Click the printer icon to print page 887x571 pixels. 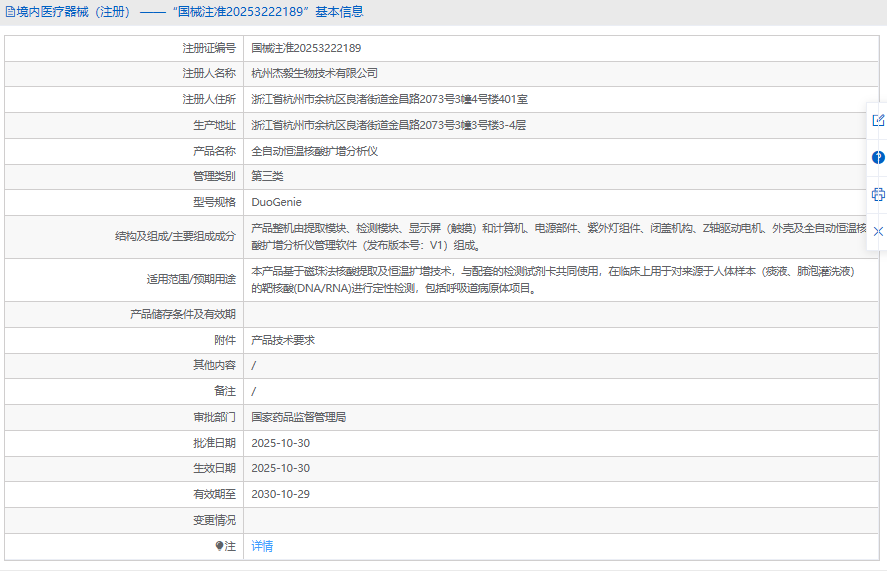[878, 194]
